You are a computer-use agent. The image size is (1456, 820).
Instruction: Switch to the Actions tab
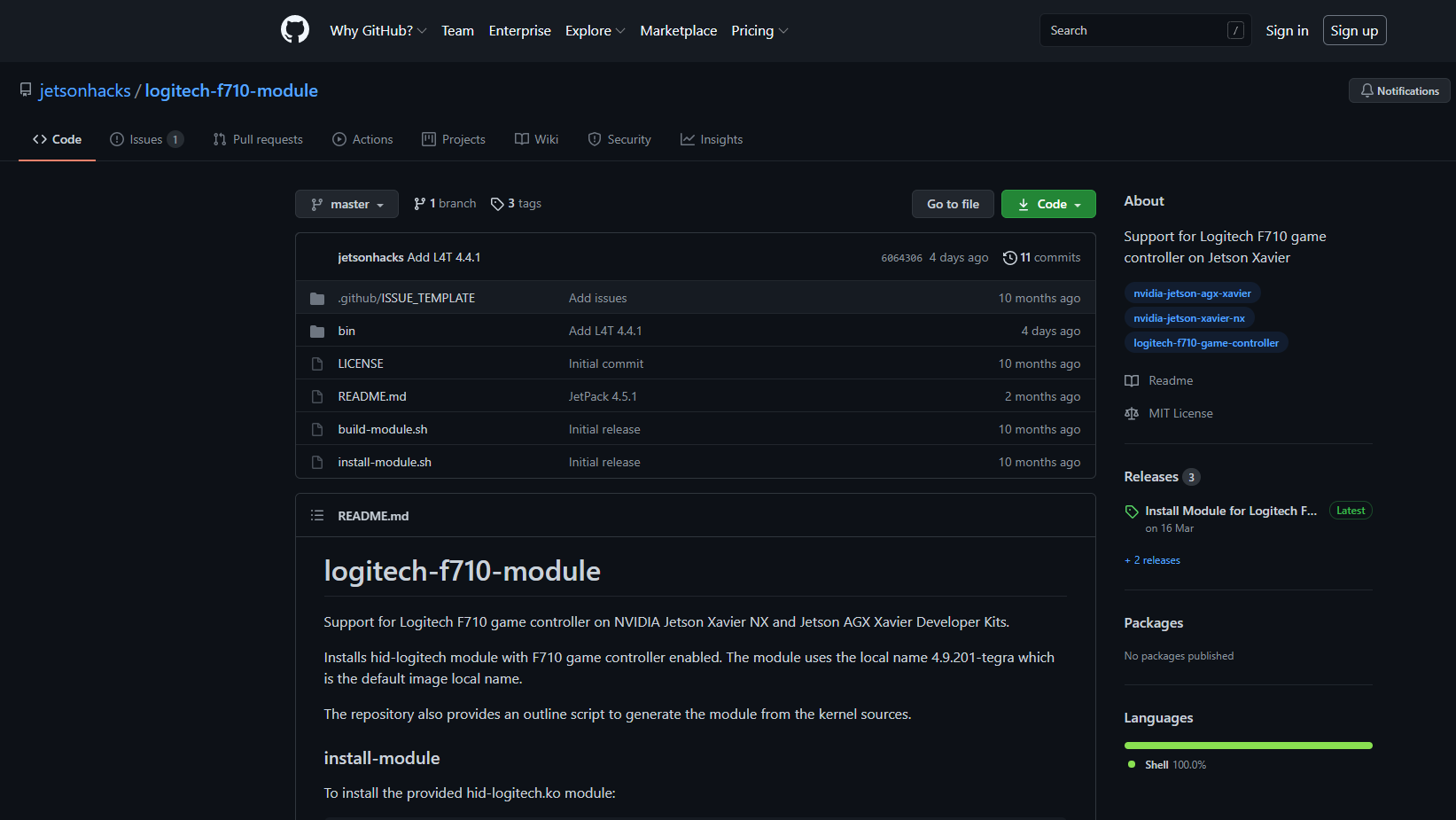click(362, 139)
